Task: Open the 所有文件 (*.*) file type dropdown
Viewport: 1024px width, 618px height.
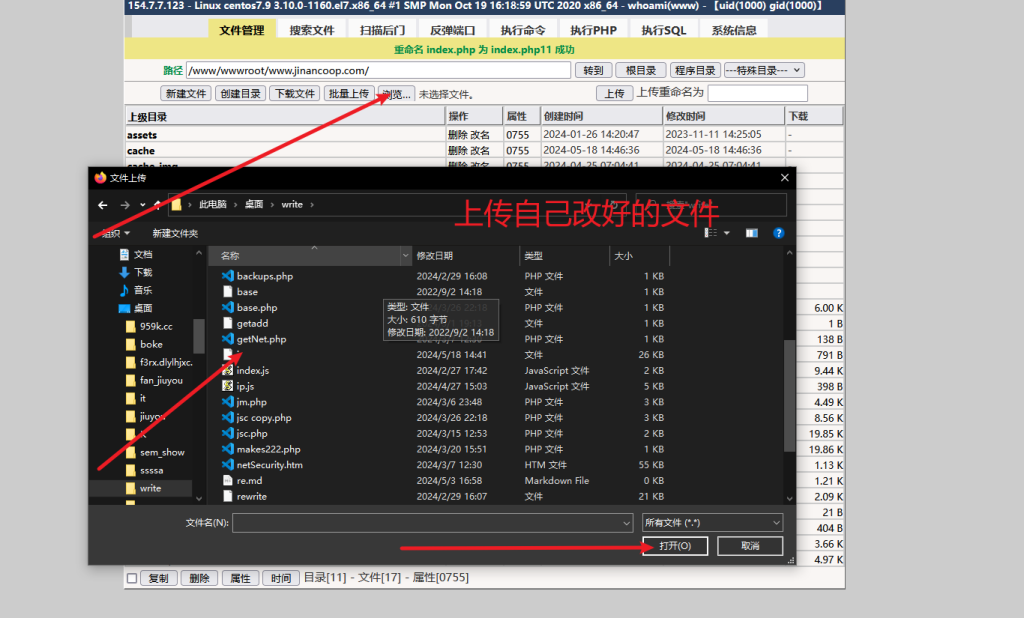Action: click(711, 522)
